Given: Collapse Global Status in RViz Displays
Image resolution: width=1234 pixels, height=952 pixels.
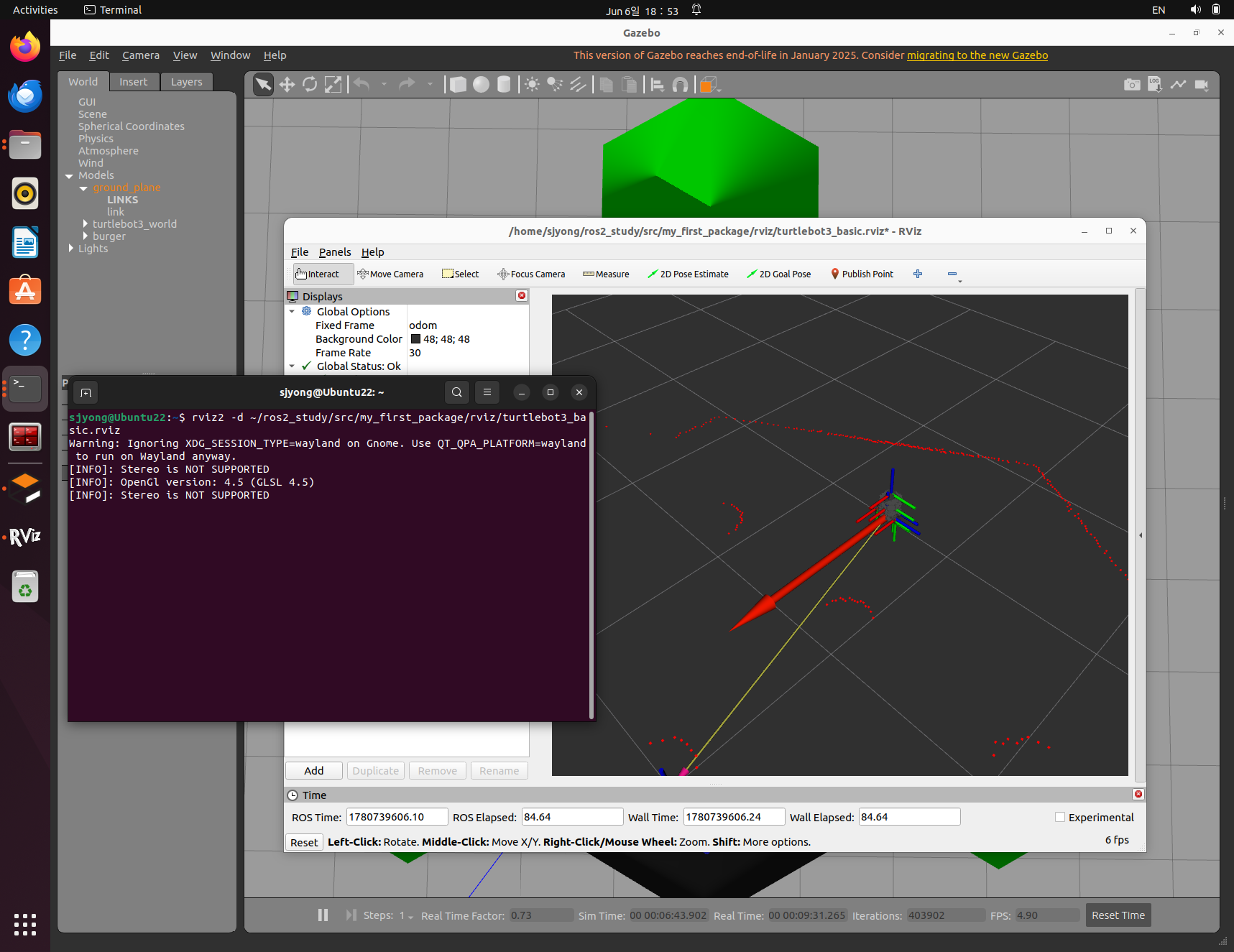Looking at the screenshot, I should click(x=292, y=366).
